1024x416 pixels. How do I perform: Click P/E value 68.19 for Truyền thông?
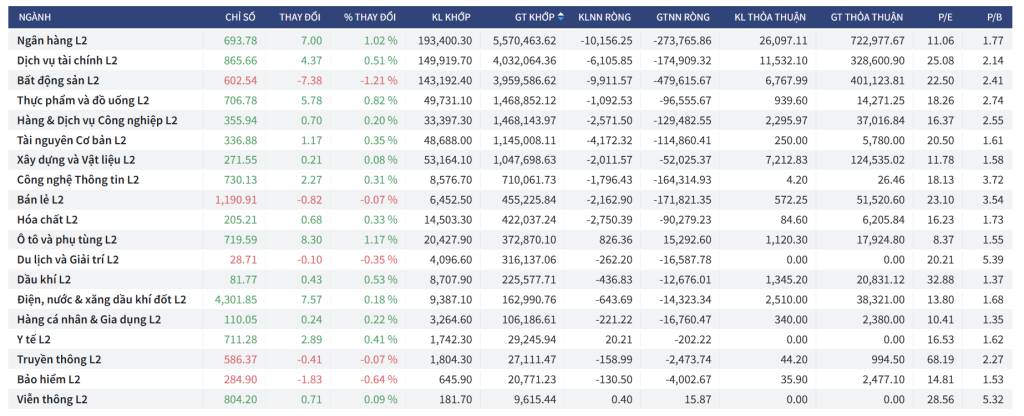[x=942, y=359]
